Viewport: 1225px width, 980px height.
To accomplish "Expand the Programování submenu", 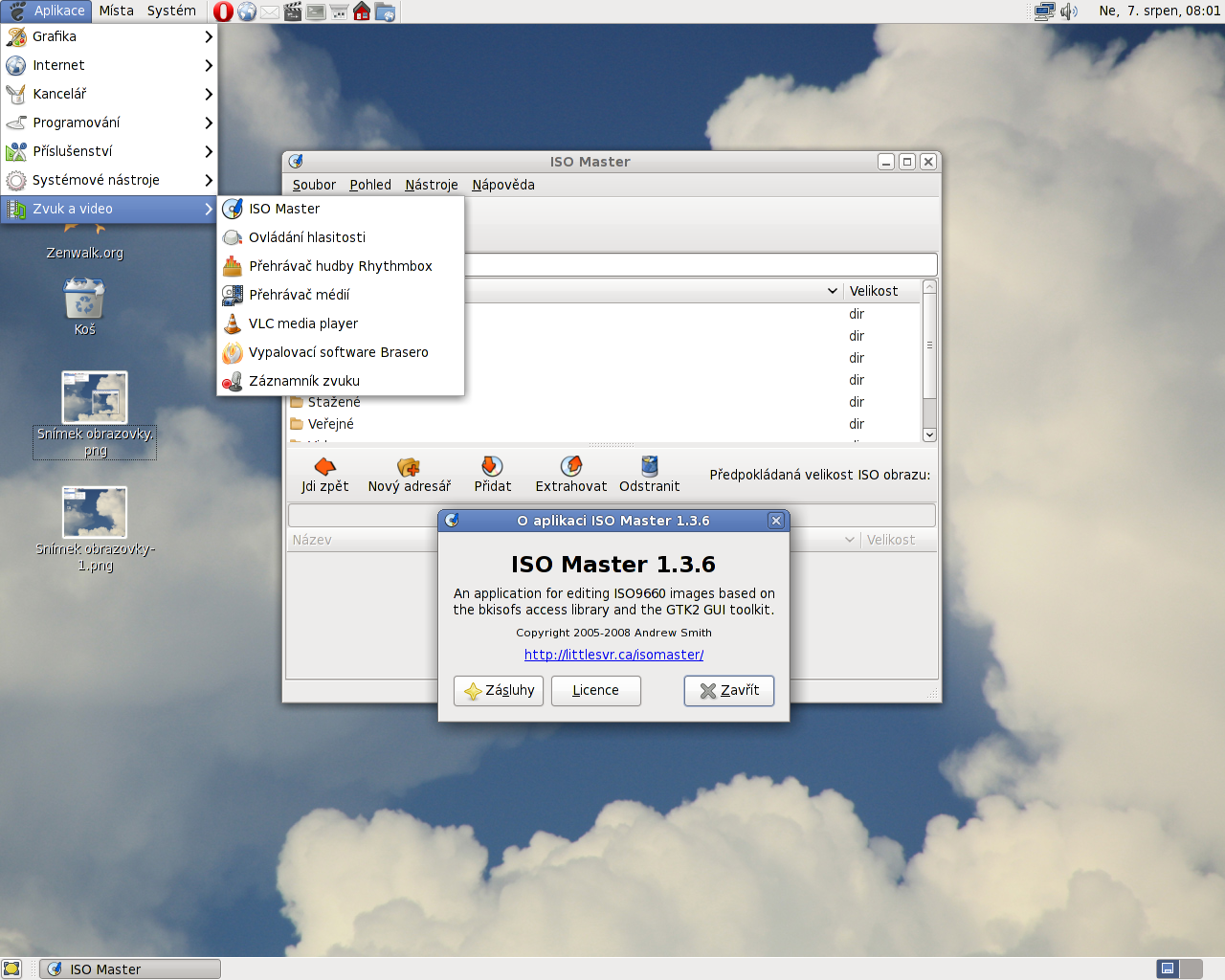I will [109, 122].
